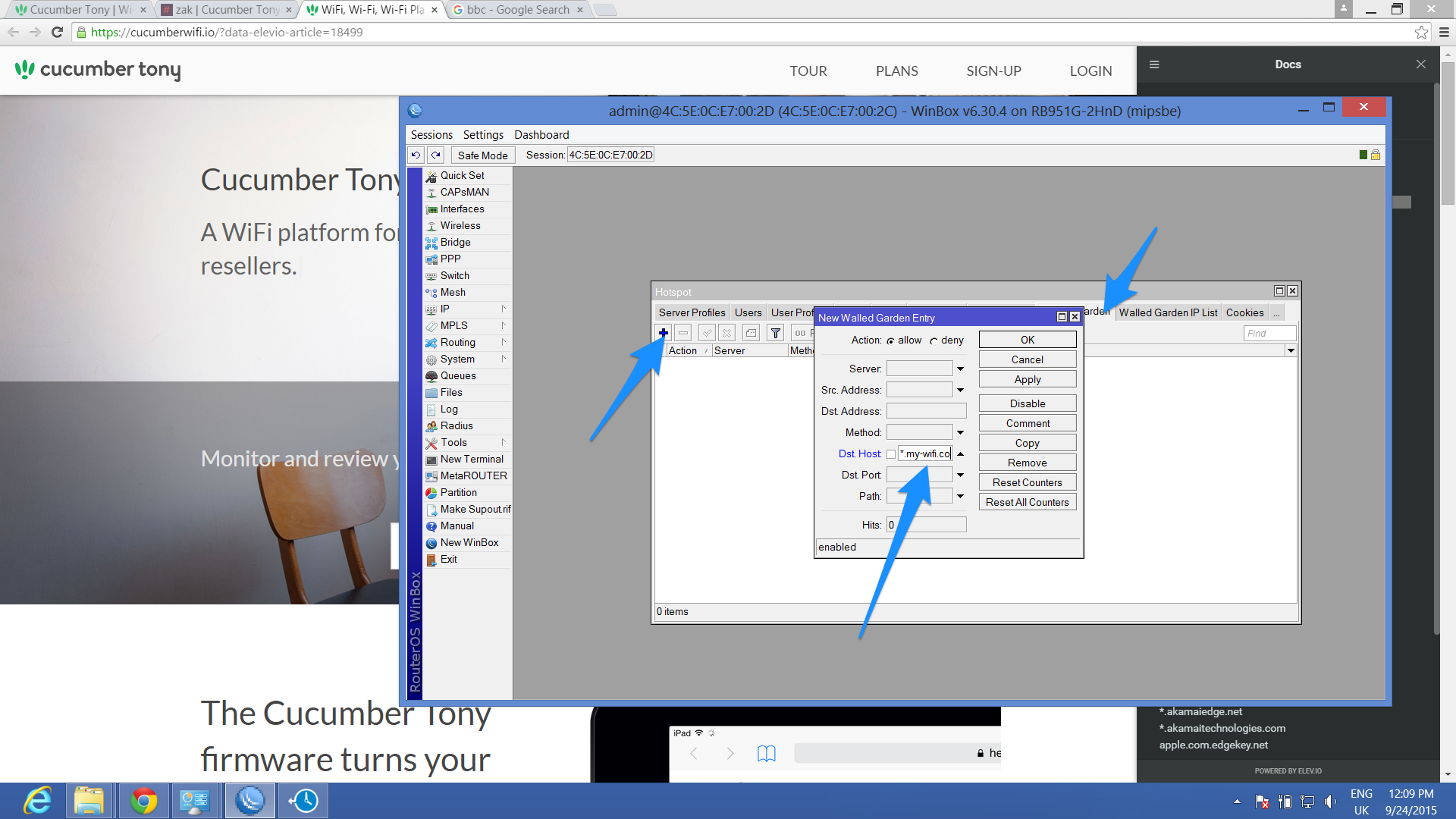Screen dimensions: 1456x819
Task: Select the deny radio button
Action: pos(934,340)
